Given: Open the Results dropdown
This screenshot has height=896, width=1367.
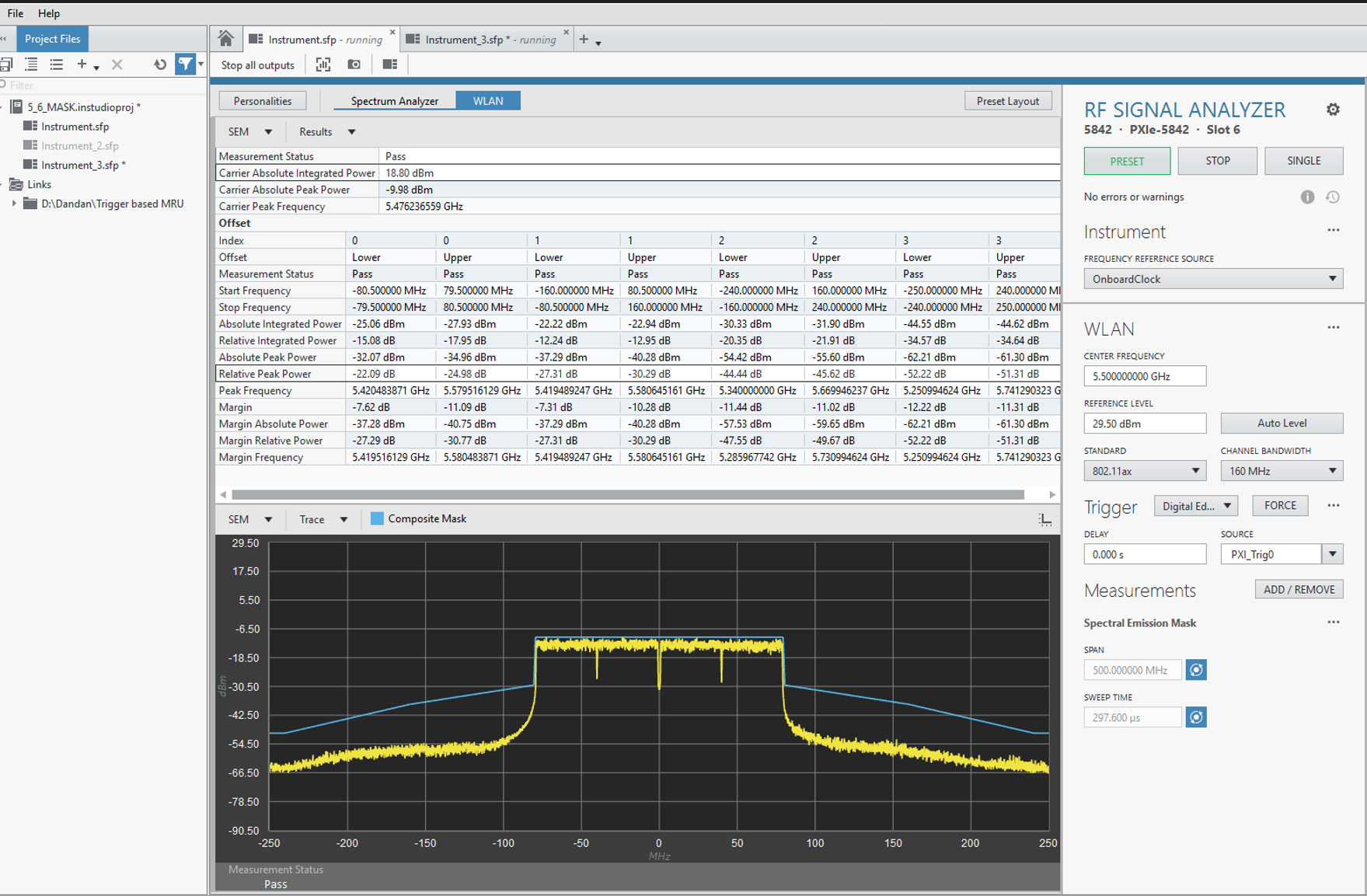Looking at the screenshot, I should tap(327, 132).
